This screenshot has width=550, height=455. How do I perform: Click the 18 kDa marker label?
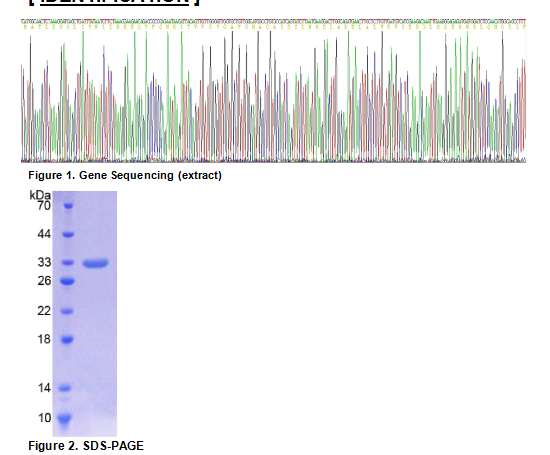click(44, 339)
